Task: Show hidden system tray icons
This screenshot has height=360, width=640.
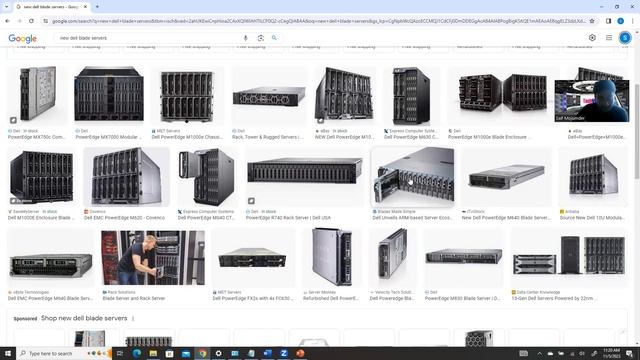Action: [x=539, y=353]
